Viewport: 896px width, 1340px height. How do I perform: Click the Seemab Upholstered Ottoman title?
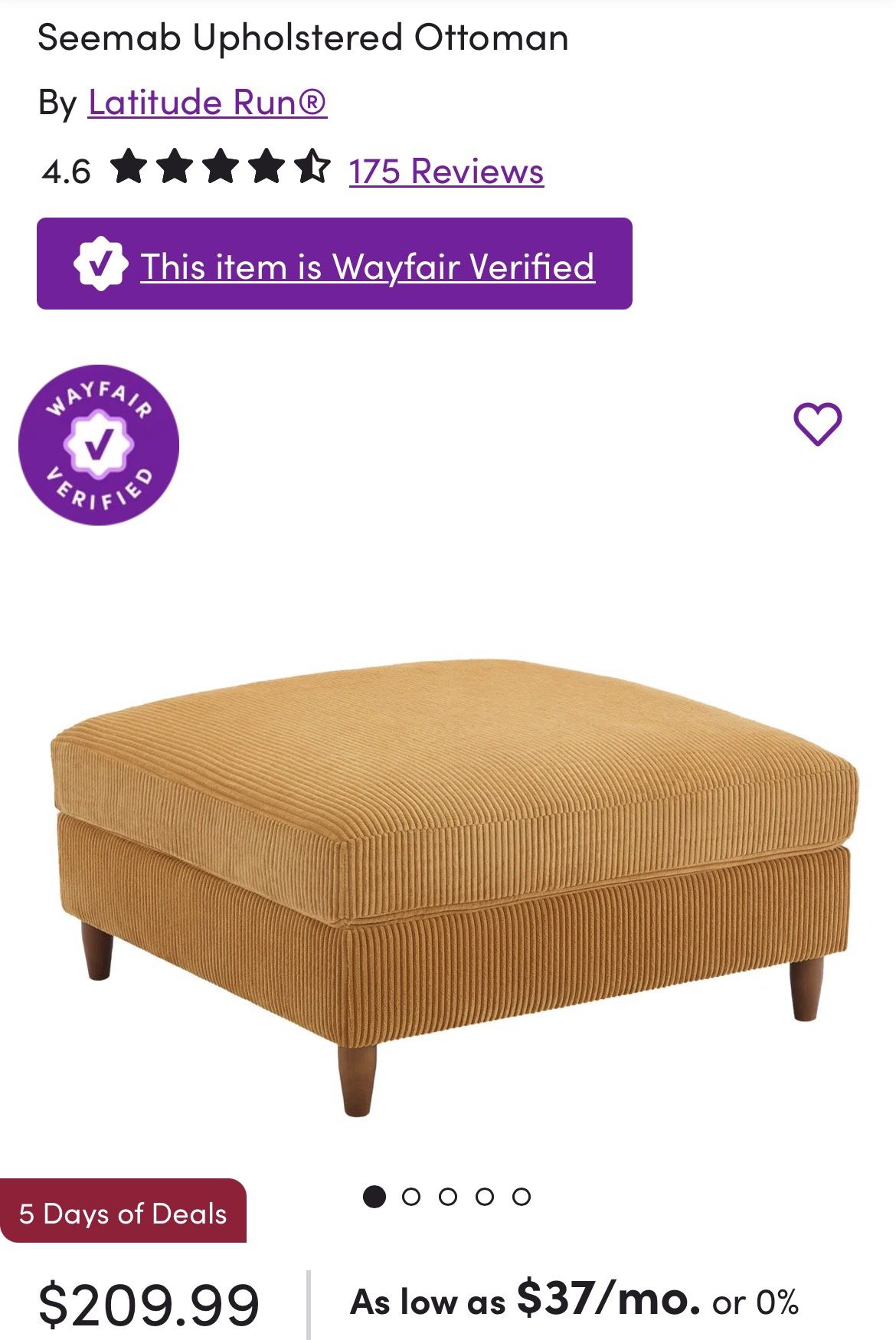303,38
